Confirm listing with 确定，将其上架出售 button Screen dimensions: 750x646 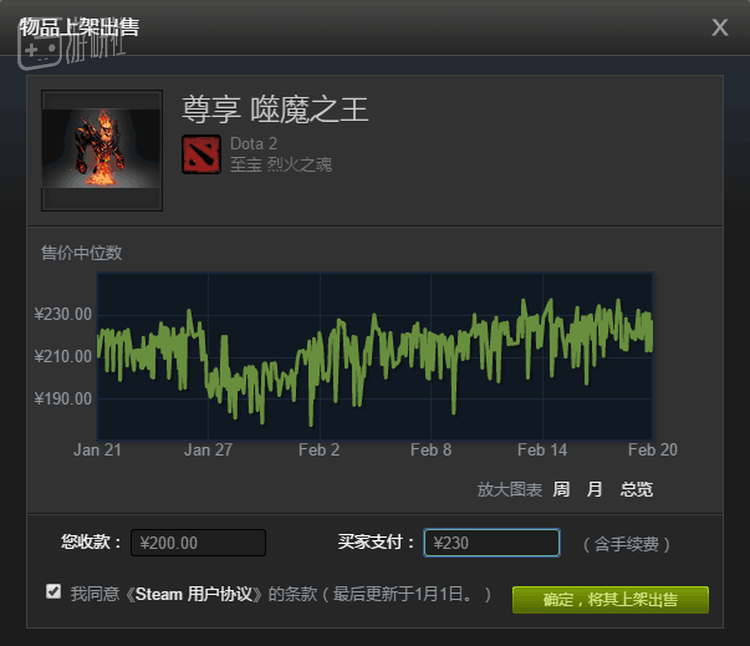[x=610, y=600]
